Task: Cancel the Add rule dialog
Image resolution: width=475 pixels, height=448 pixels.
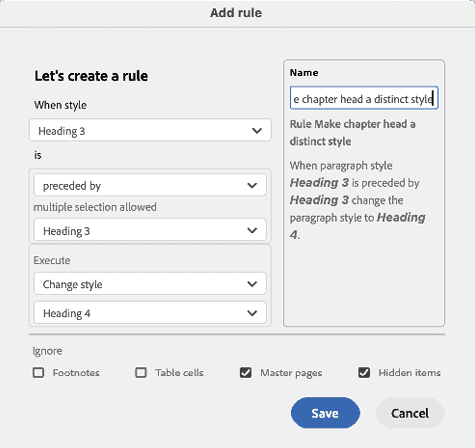Action: pyautogui.click(x=410, y=413)
